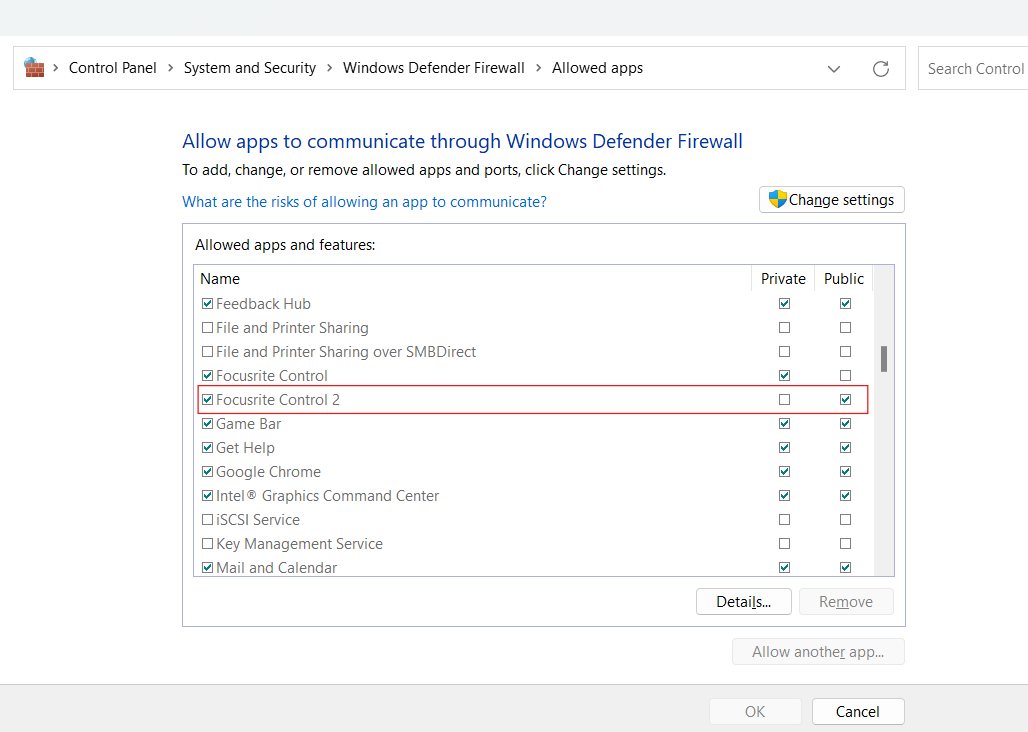Screen dimensions: 1028x732
Task: Expand chevron after Windows Defender Firewall breadcrumb
Action: (x=538, y=68)
